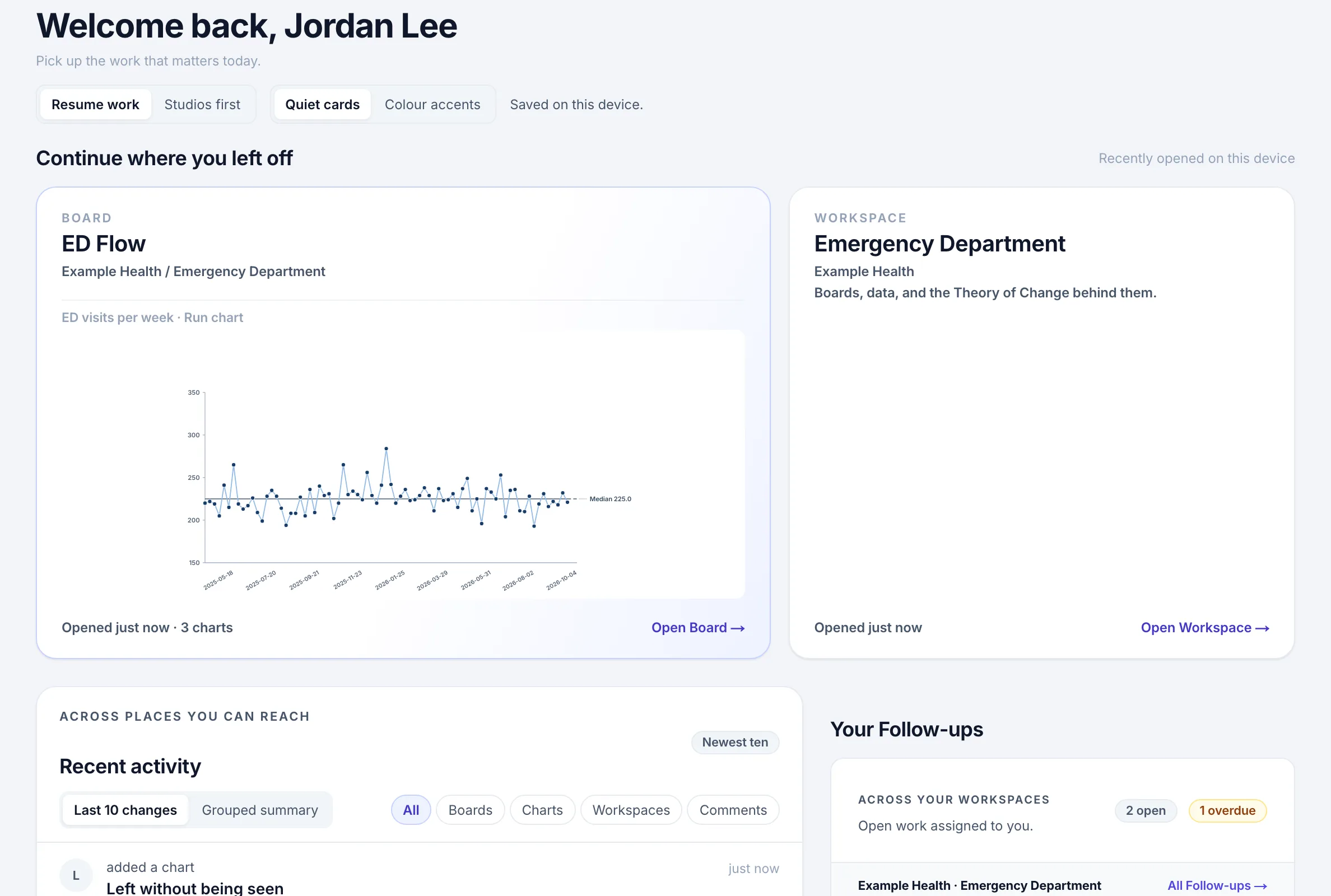The image size is (1331, 896).
Task: Click 'Recently opened on this device' note
Action: 1196,158
